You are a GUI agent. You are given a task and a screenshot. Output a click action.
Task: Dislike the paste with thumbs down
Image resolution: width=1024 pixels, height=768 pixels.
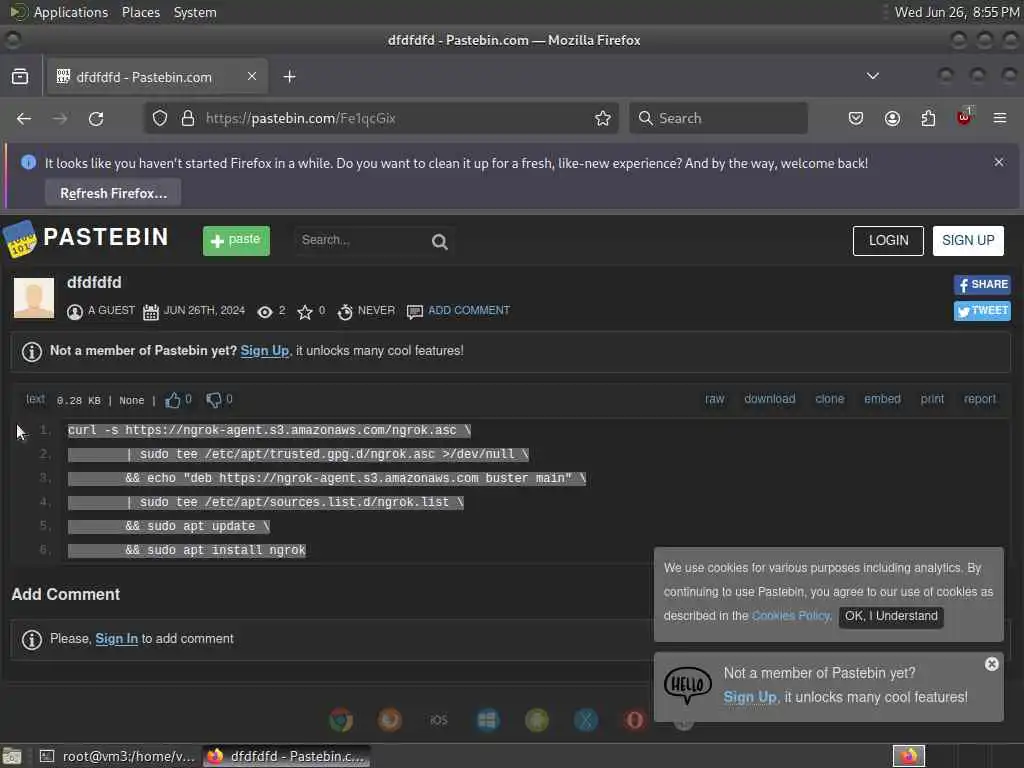coord(214,400)
